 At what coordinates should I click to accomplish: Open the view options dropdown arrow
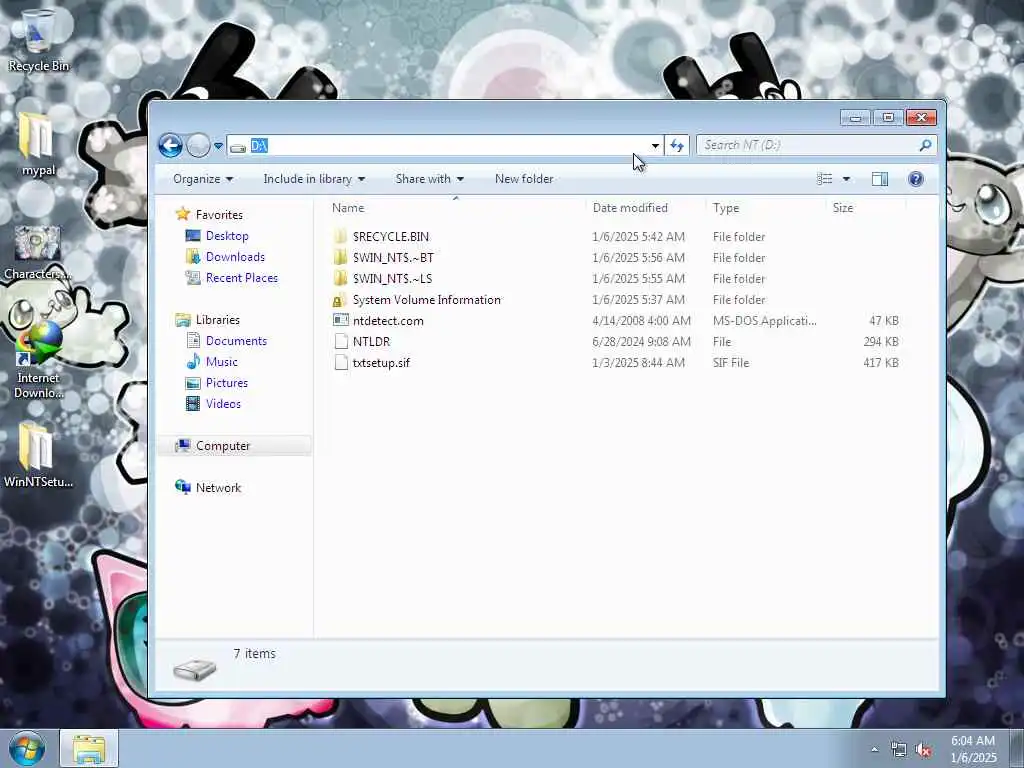[846, 179]
